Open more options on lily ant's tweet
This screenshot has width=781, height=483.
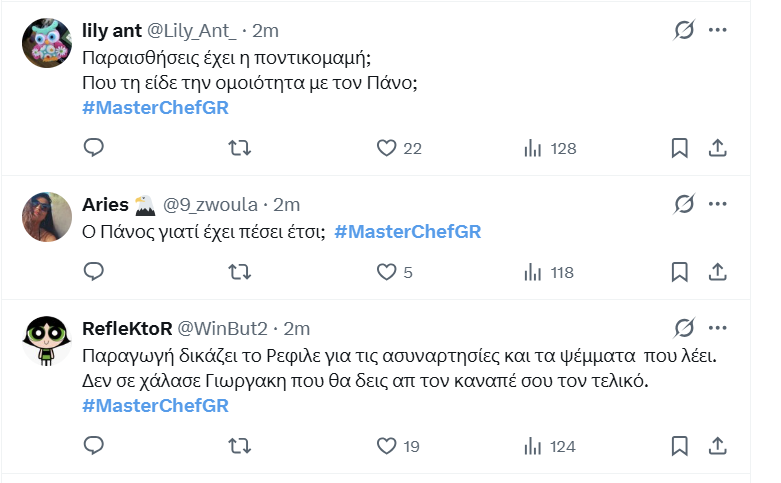click(717, 30)
